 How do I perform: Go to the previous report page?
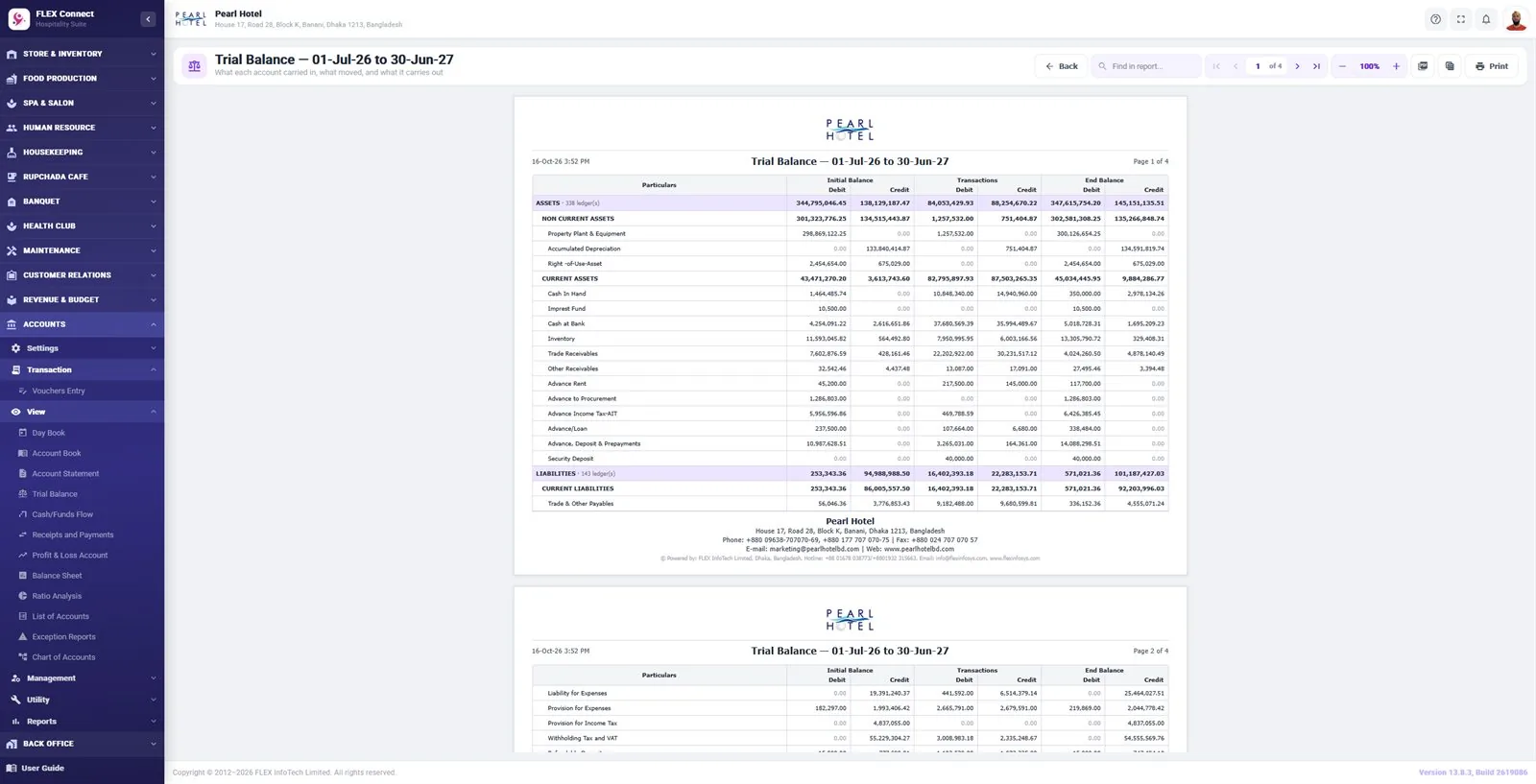point(1236,66)
